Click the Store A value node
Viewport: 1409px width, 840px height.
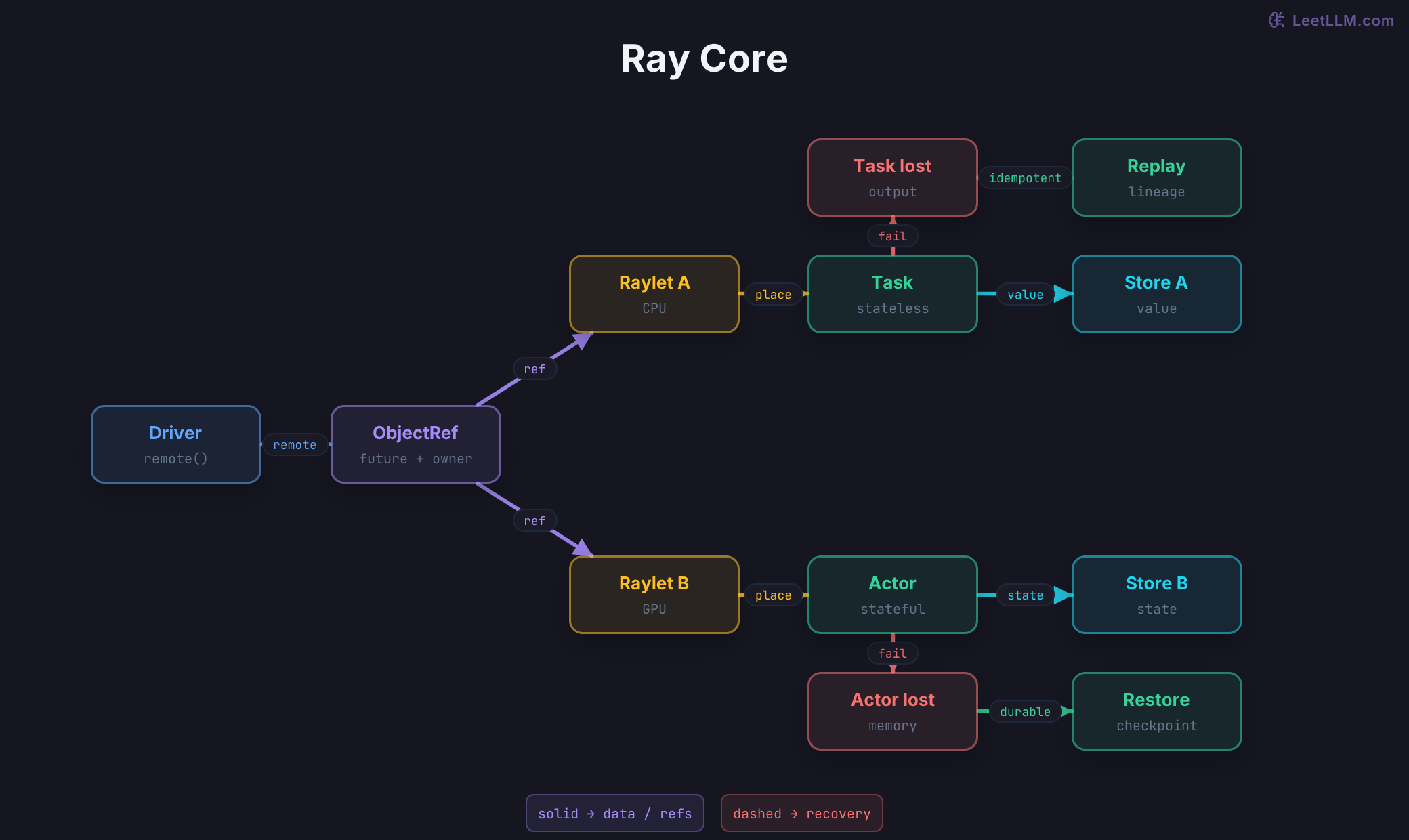[1157, 294]
